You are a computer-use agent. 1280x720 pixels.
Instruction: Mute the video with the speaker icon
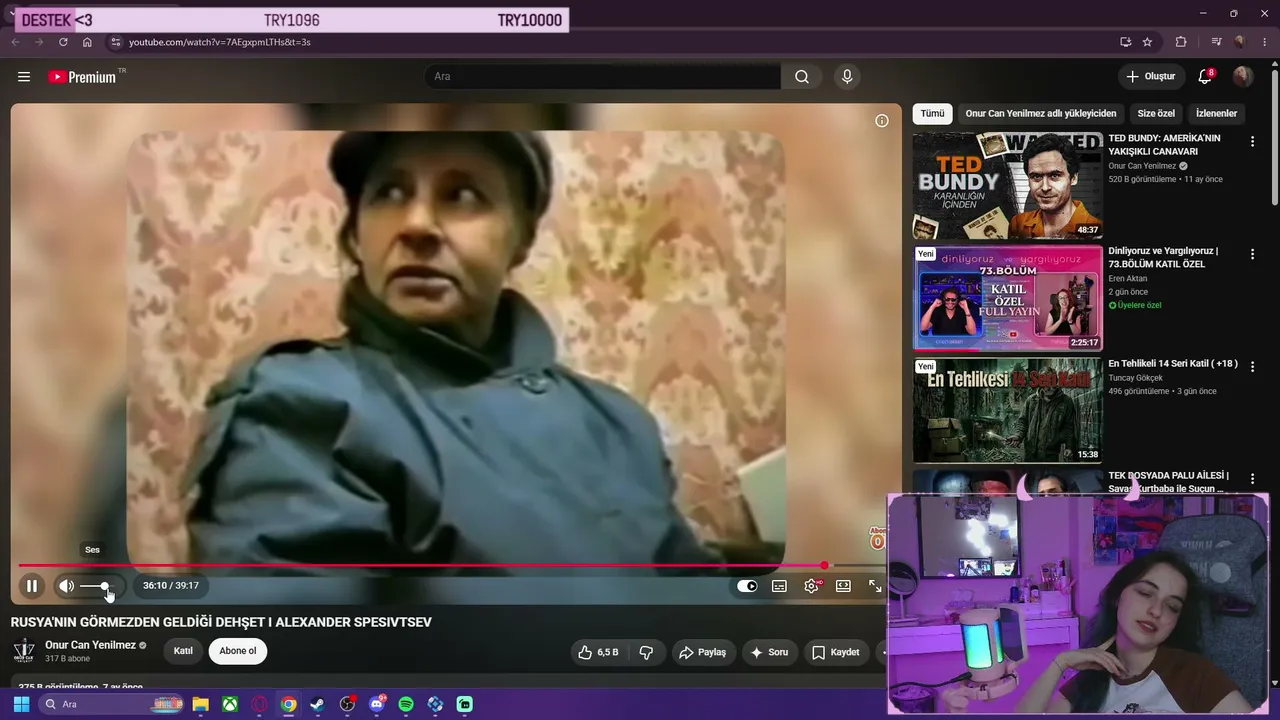(66, 586)
